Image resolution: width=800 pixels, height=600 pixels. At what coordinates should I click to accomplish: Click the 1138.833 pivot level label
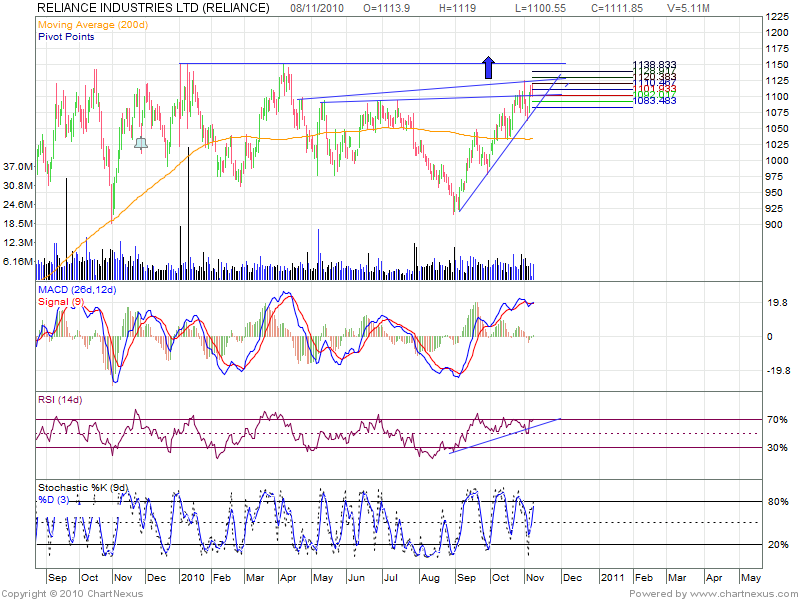point(654,65)
